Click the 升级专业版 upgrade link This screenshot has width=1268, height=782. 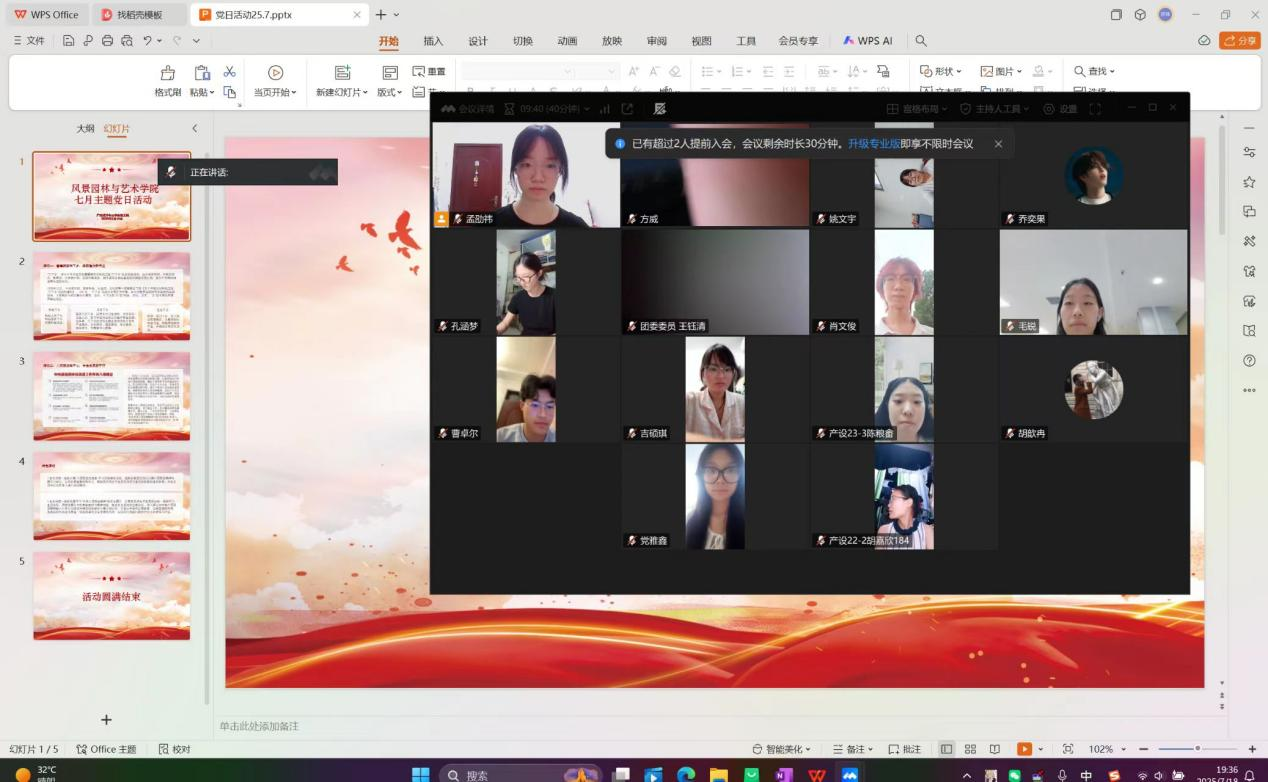point(873,144)
